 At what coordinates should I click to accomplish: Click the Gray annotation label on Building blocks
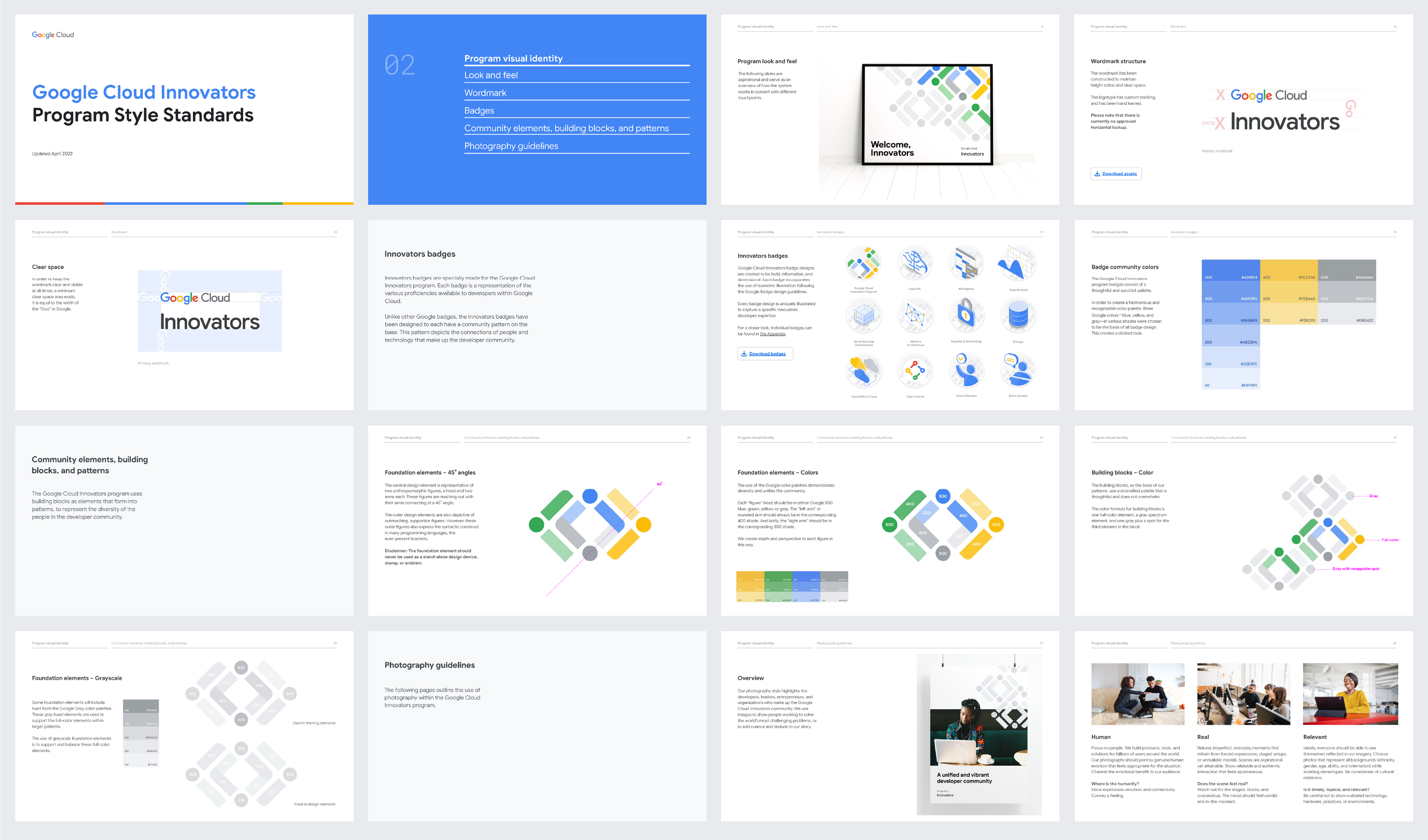1374,496
